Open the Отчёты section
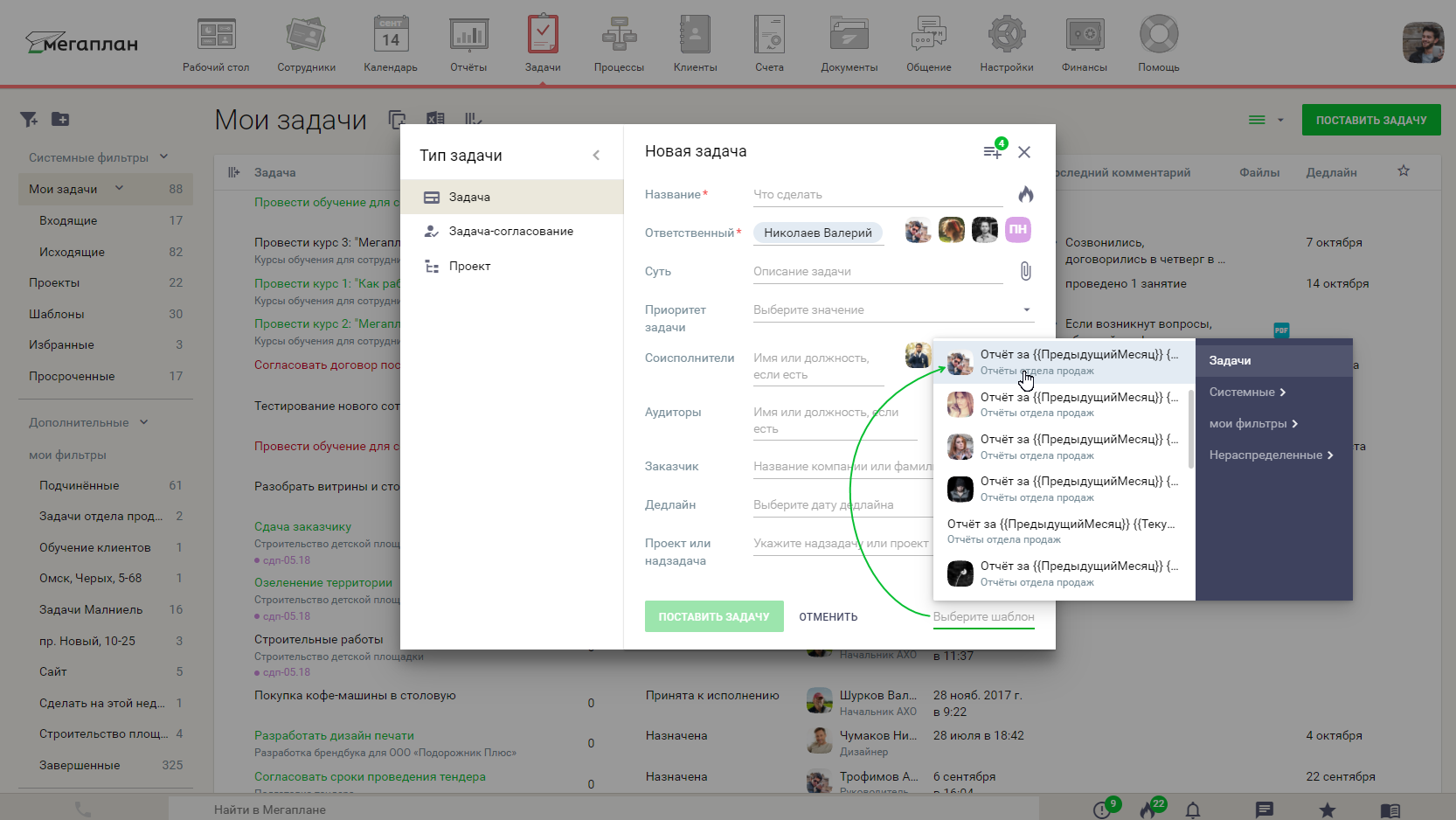The image size is (1456, 820). (468, 44)
